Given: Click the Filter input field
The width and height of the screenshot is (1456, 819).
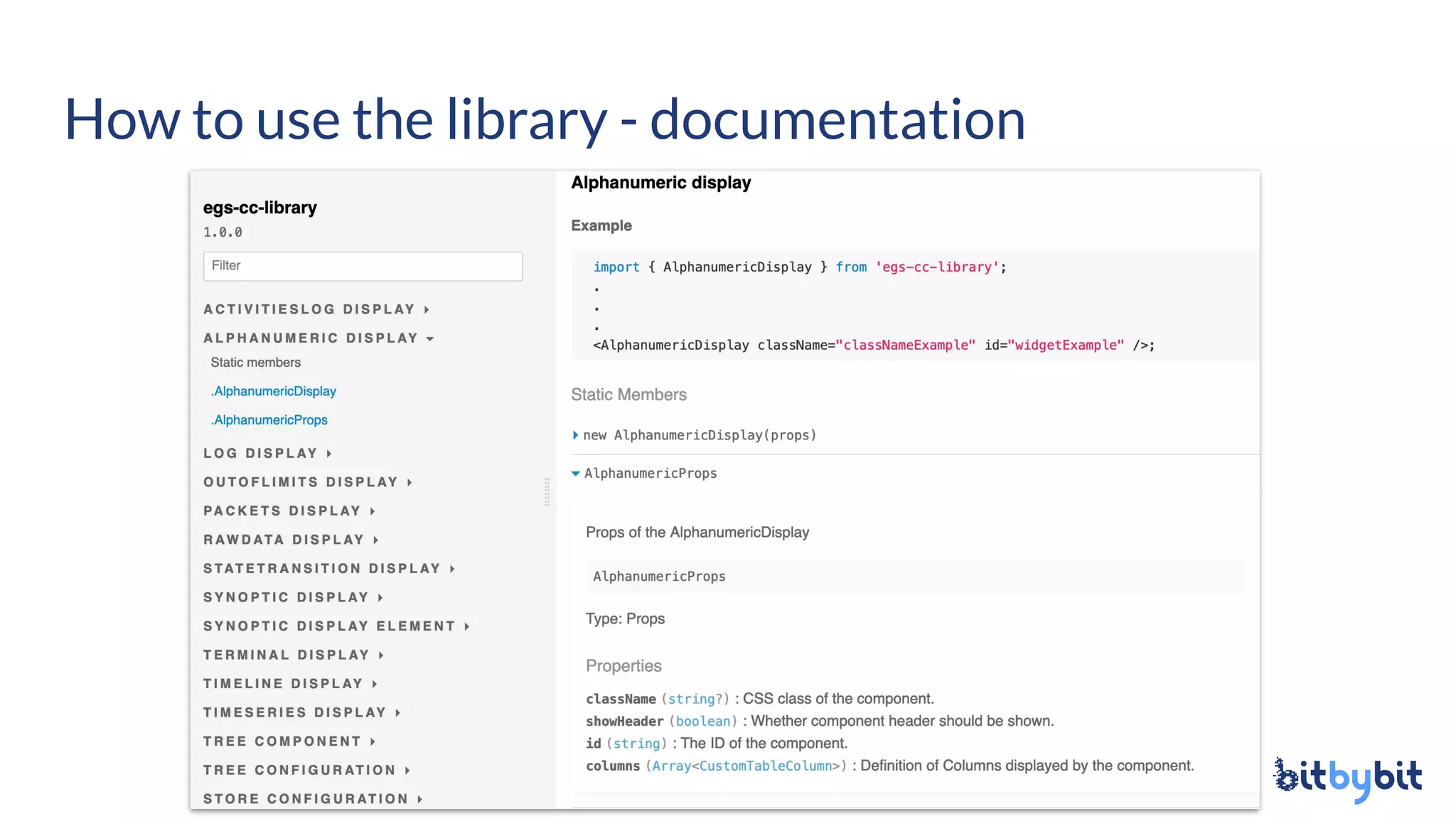Looking at the screenshot, I should 363,266.
